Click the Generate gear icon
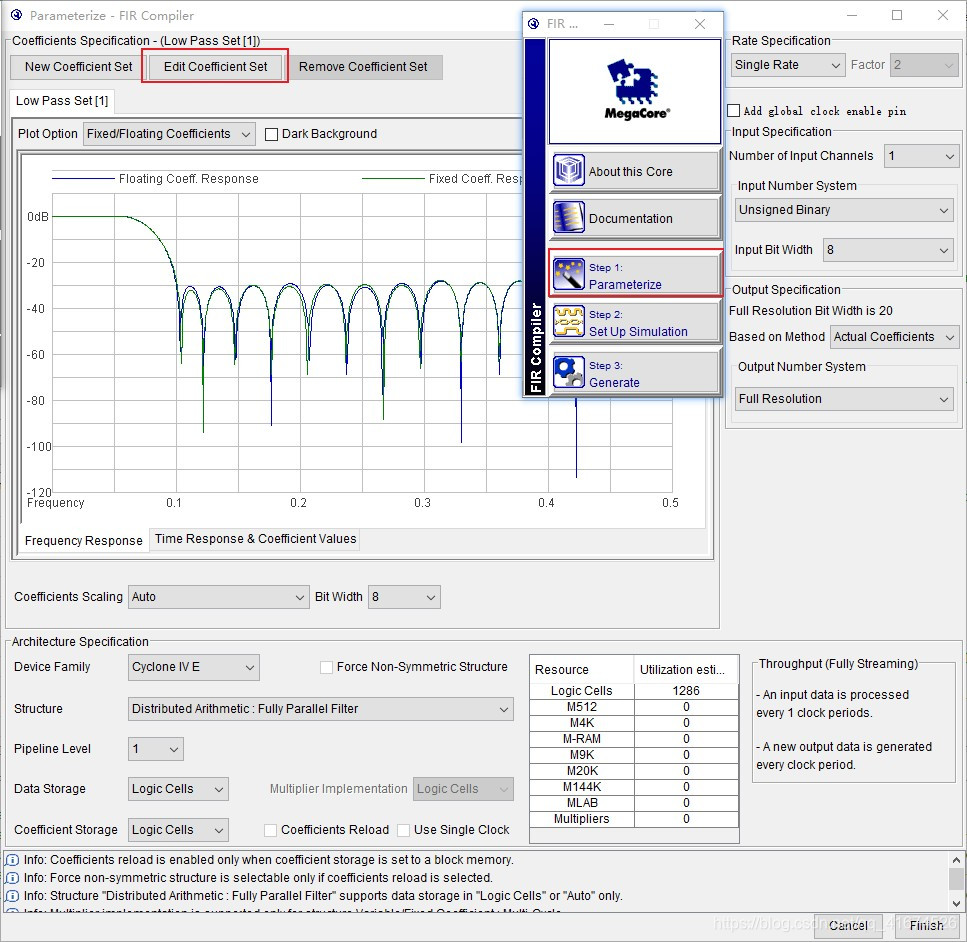Image resolution: width=967 pixels, height=942 pixels. click(568, 372)
